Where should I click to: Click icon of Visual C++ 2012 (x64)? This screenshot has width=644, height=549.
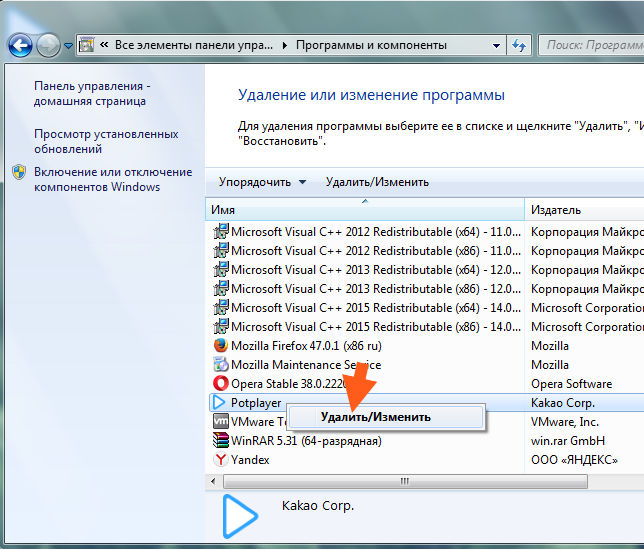[x=221, y=232]
